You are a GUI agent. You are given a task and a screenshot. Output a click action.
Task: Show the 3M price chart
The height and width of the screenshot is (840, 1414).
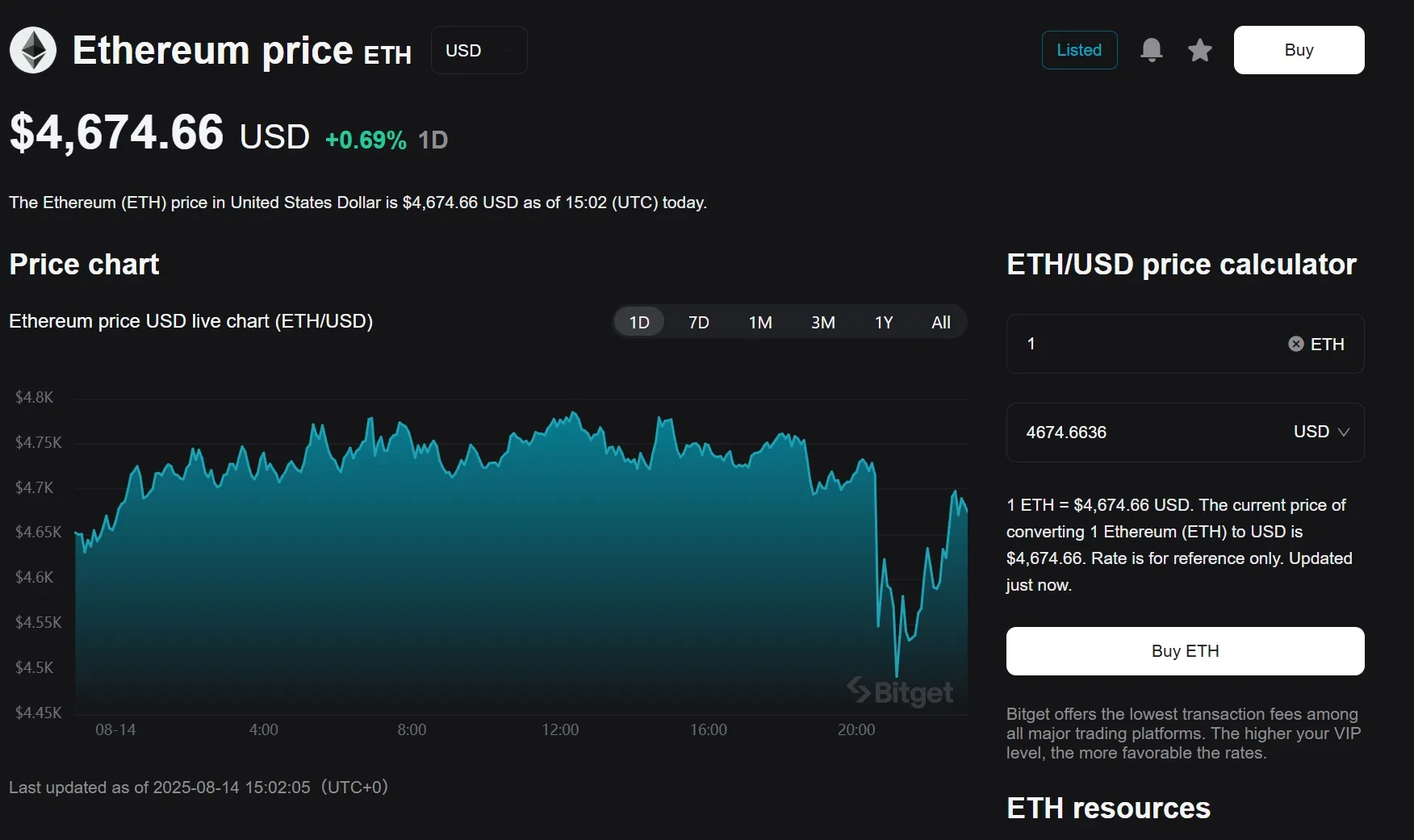(823, 322)
